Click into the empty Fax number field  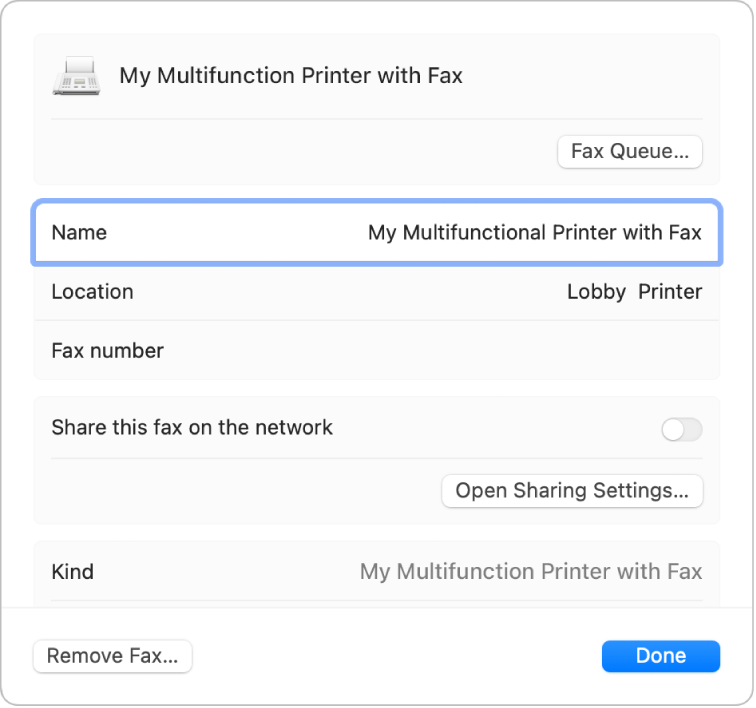500,351
